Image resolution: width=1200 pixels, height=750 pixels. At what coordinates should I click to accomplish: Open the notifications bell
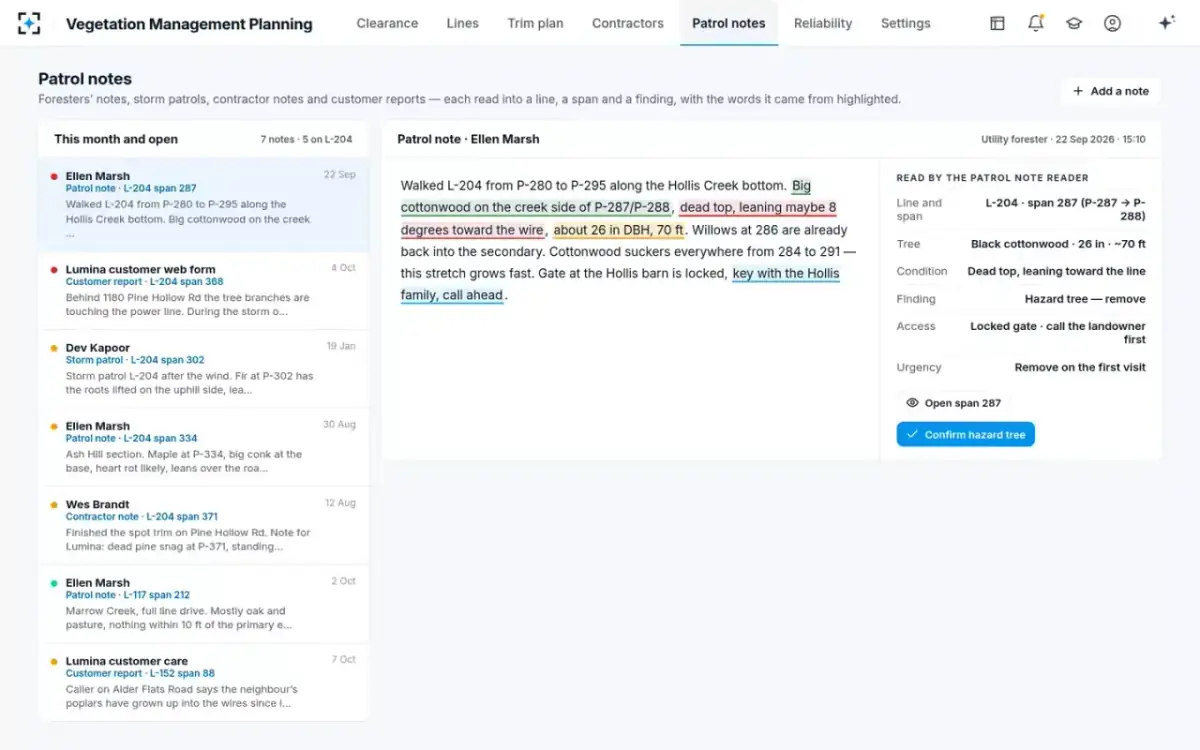tap(1036, 23)
